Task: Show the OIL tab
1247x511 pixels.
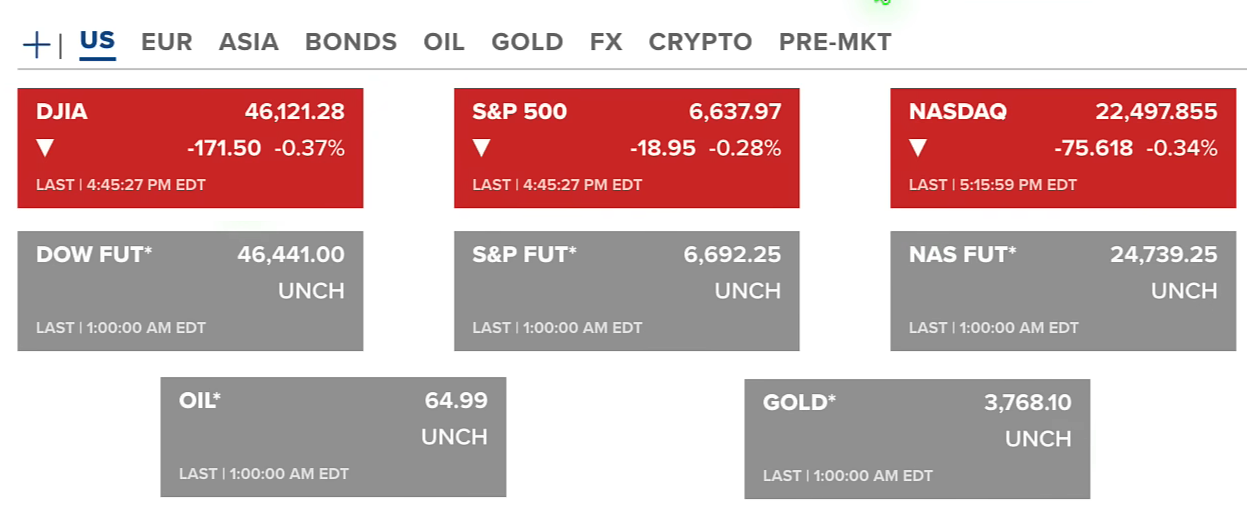Action: pyautogui.click(x=444, y=42)
